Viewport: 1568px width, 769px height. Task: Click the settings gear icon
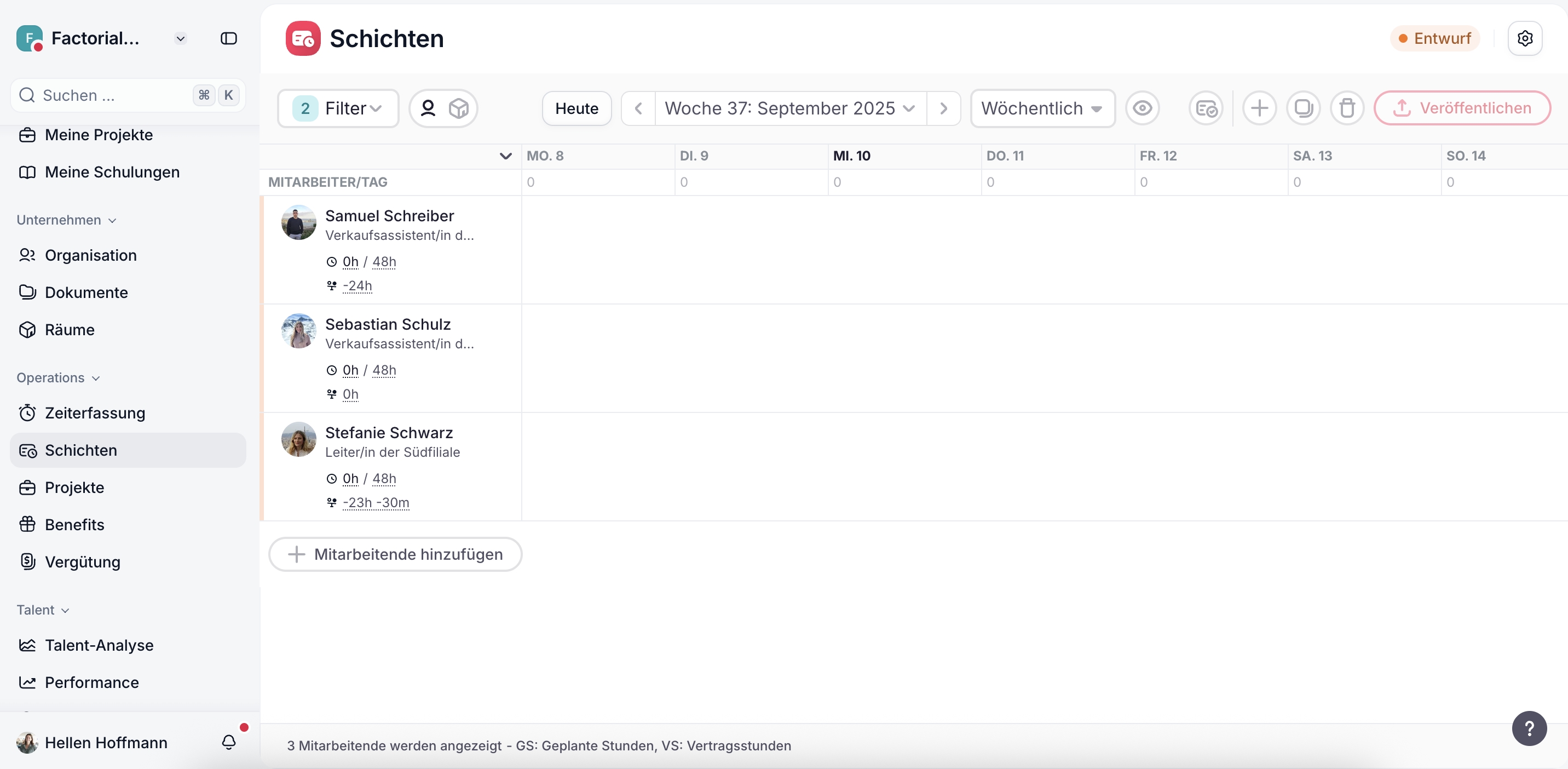(x=1524, y=38)
